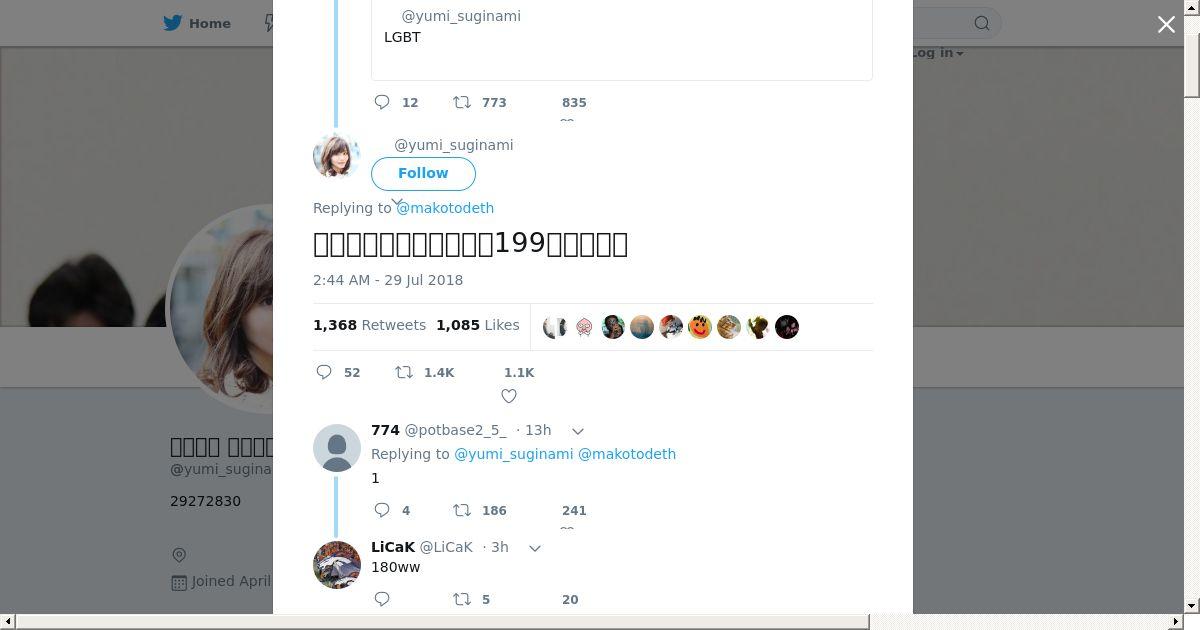Expand the Log in dropdown

coord(937,53)
